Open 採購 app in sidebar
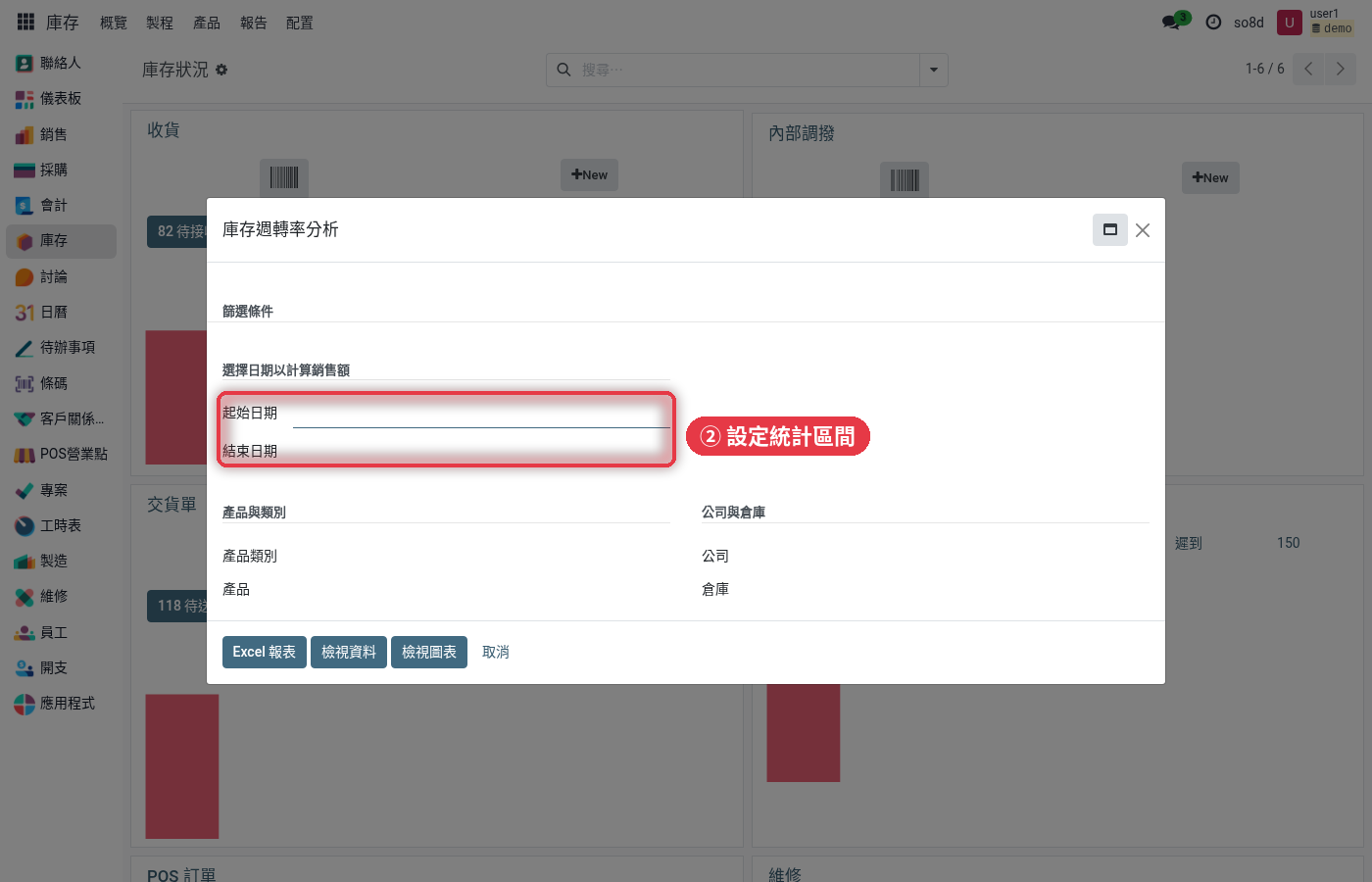Viewport: 1372px width, 882px height. point(61,170)
